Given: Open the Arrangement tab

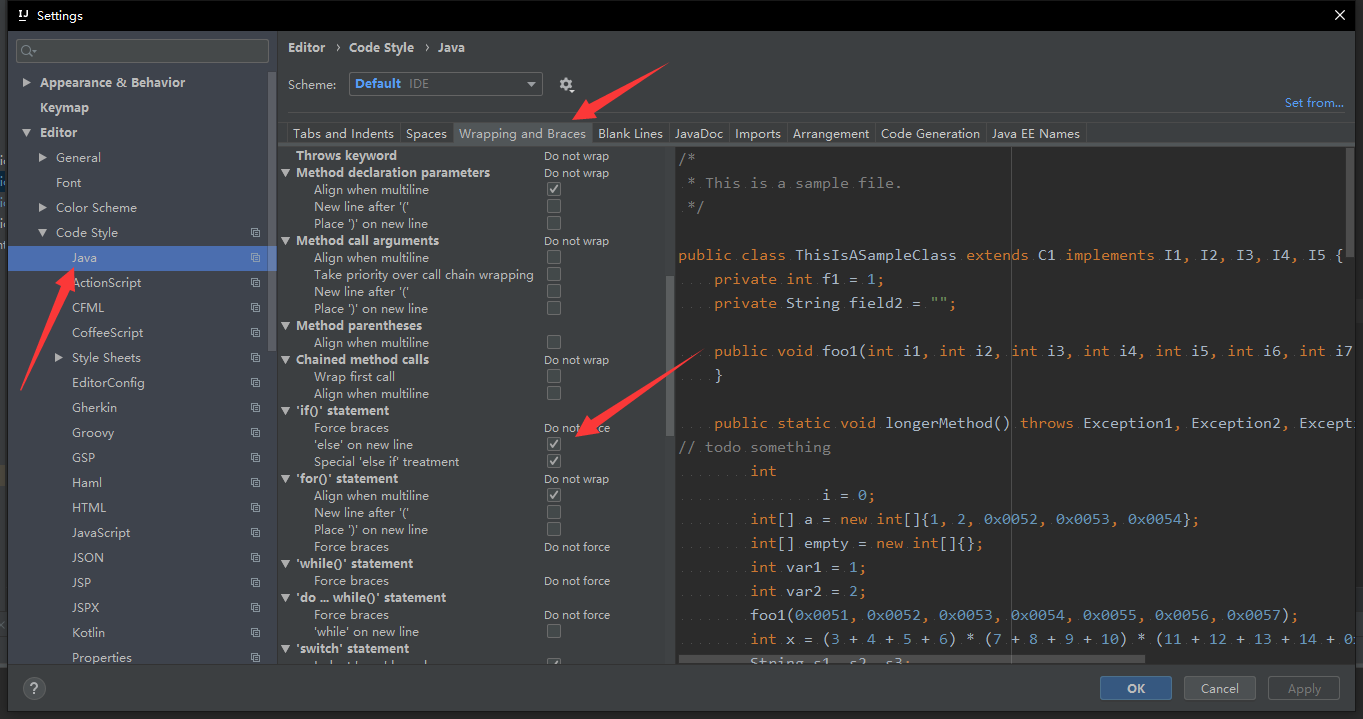Looking at the screenshot, I should (831, 133).
